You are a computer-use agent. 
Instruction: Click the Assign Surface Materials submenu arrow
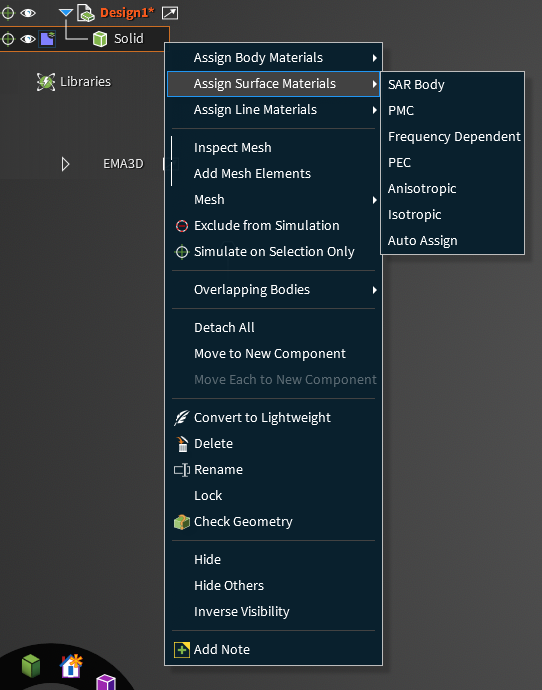click(374, 84)
